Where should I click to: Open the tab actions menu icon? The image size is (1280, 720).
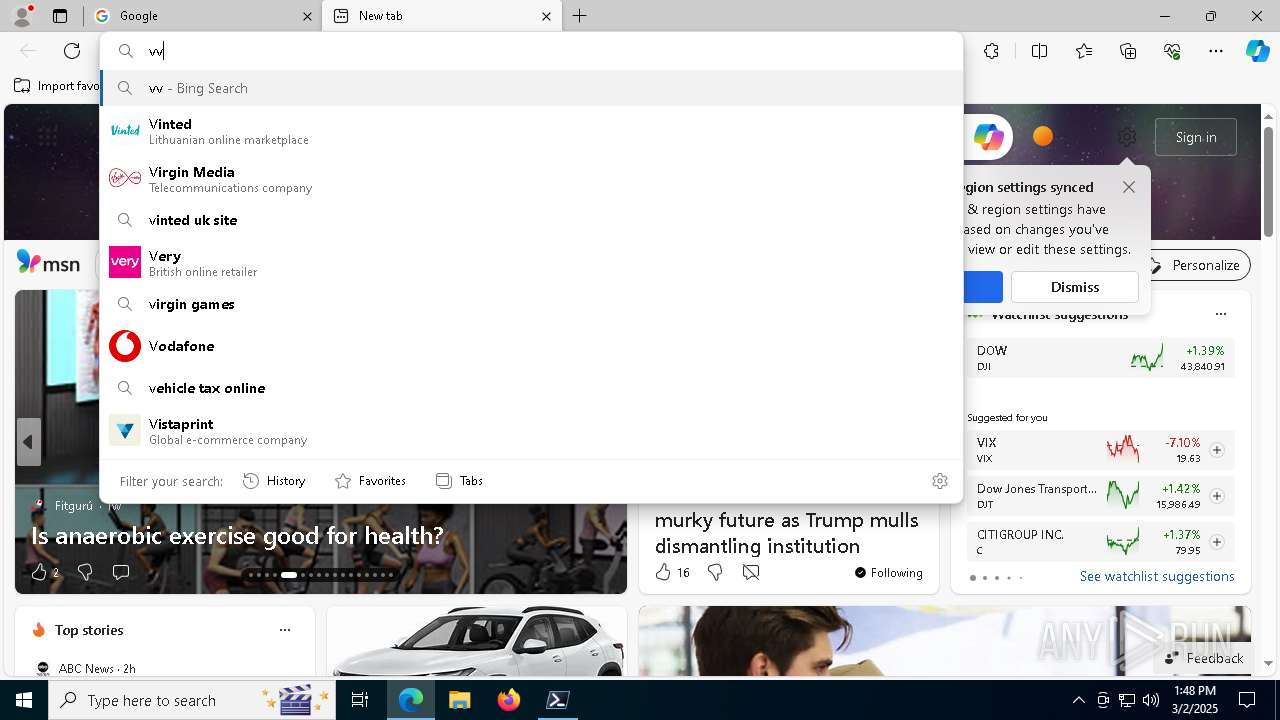[60, 16]
